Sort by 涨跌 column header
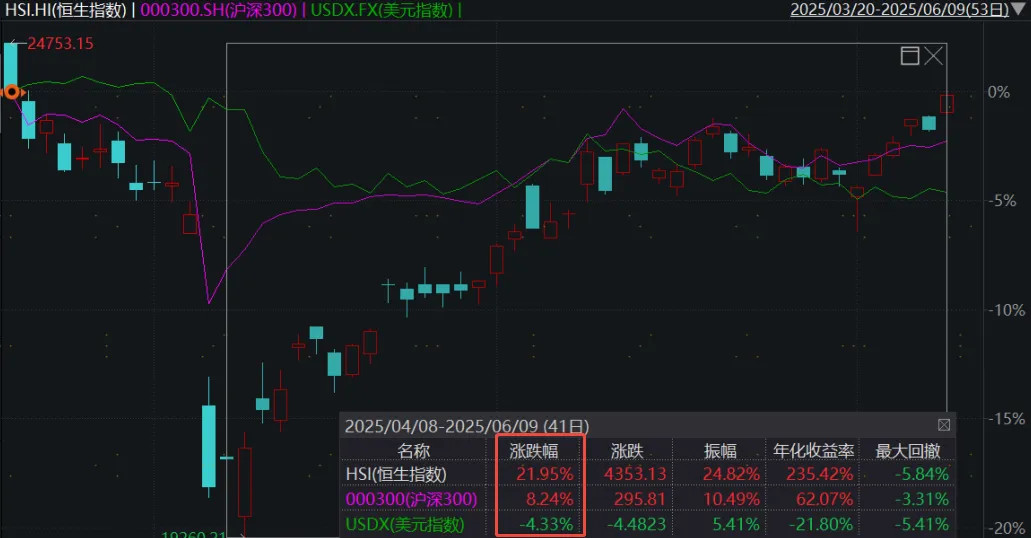 (627, 451)
